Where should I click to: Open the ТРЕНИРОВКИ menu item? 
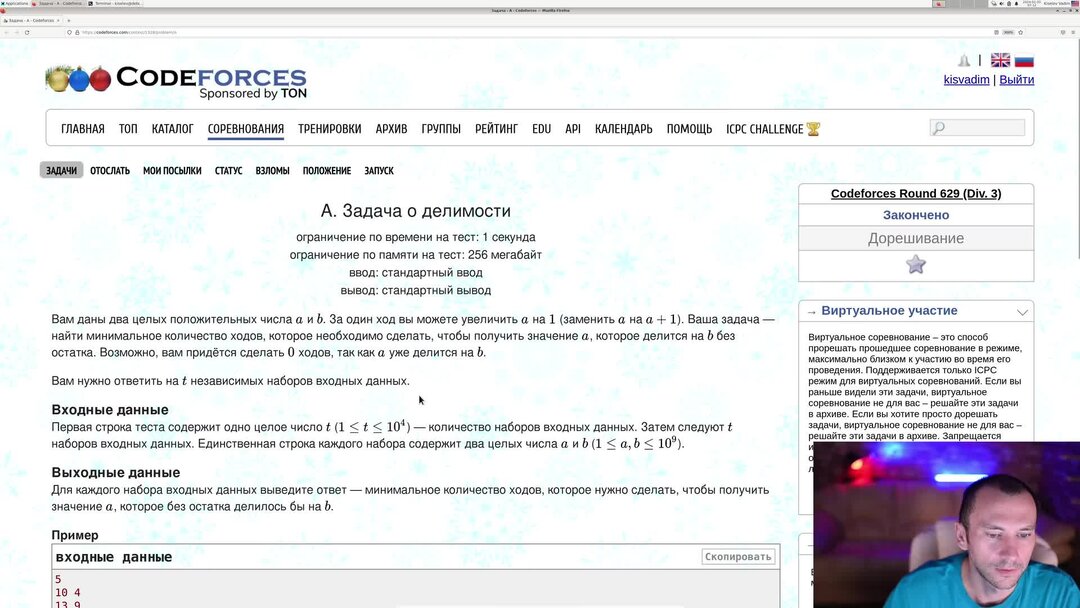(x=329, y=129)
